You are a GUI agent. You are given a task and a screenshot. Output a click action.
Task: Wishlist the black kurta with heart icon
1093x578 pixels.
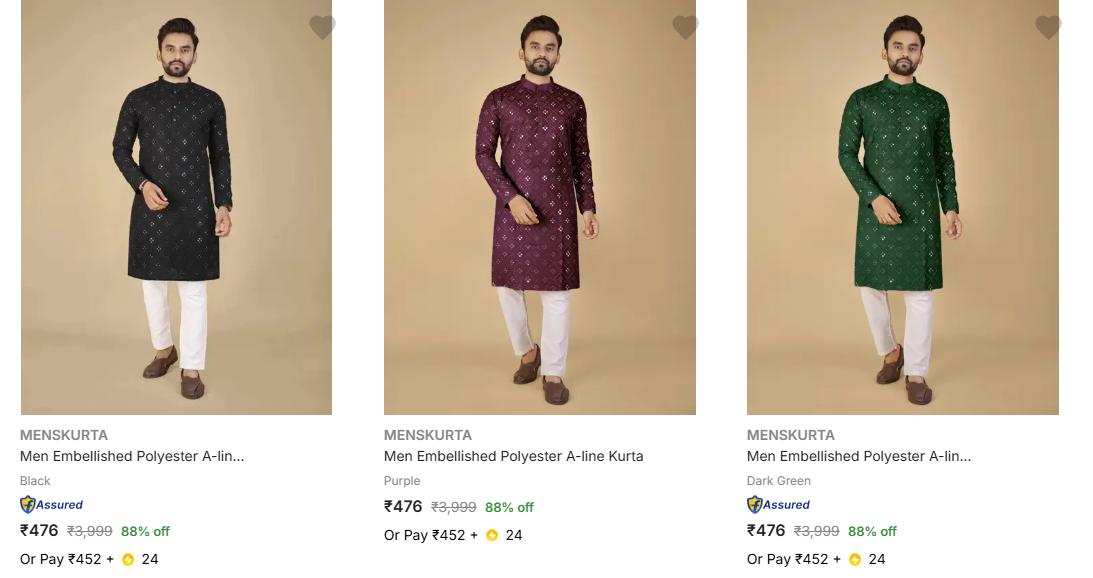tap(322, 28)
